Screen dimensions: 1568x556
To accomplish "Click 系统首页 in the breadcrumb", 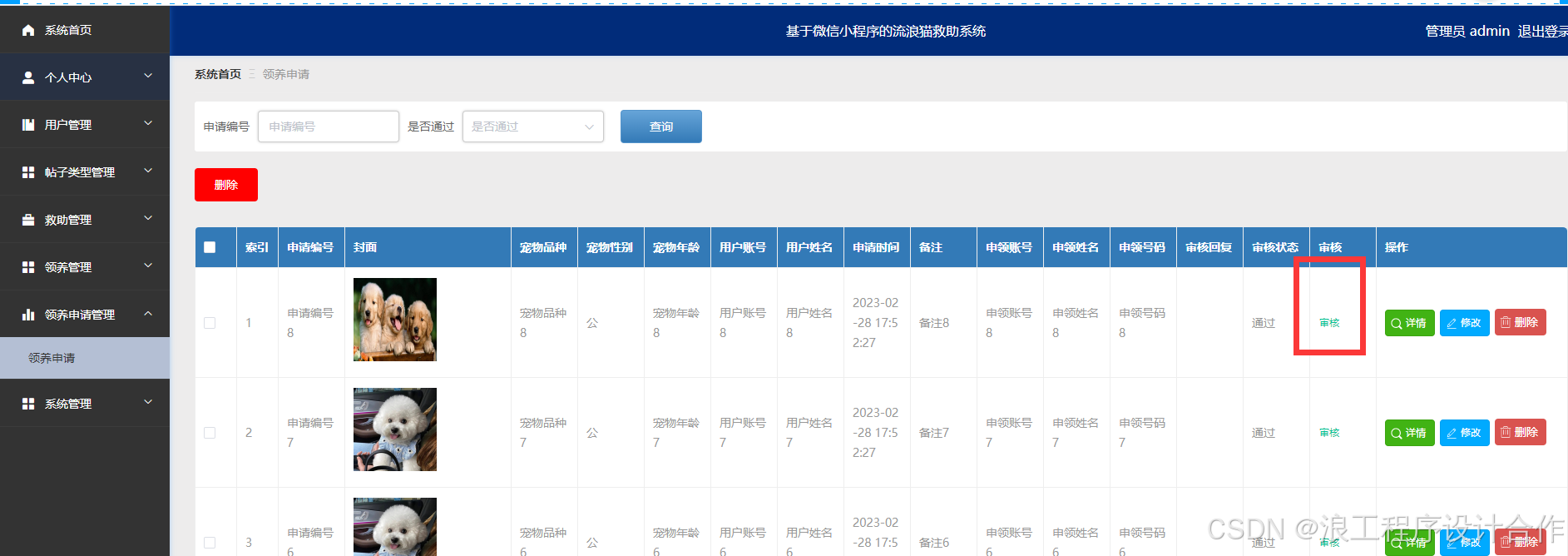I will pos(218,74).
